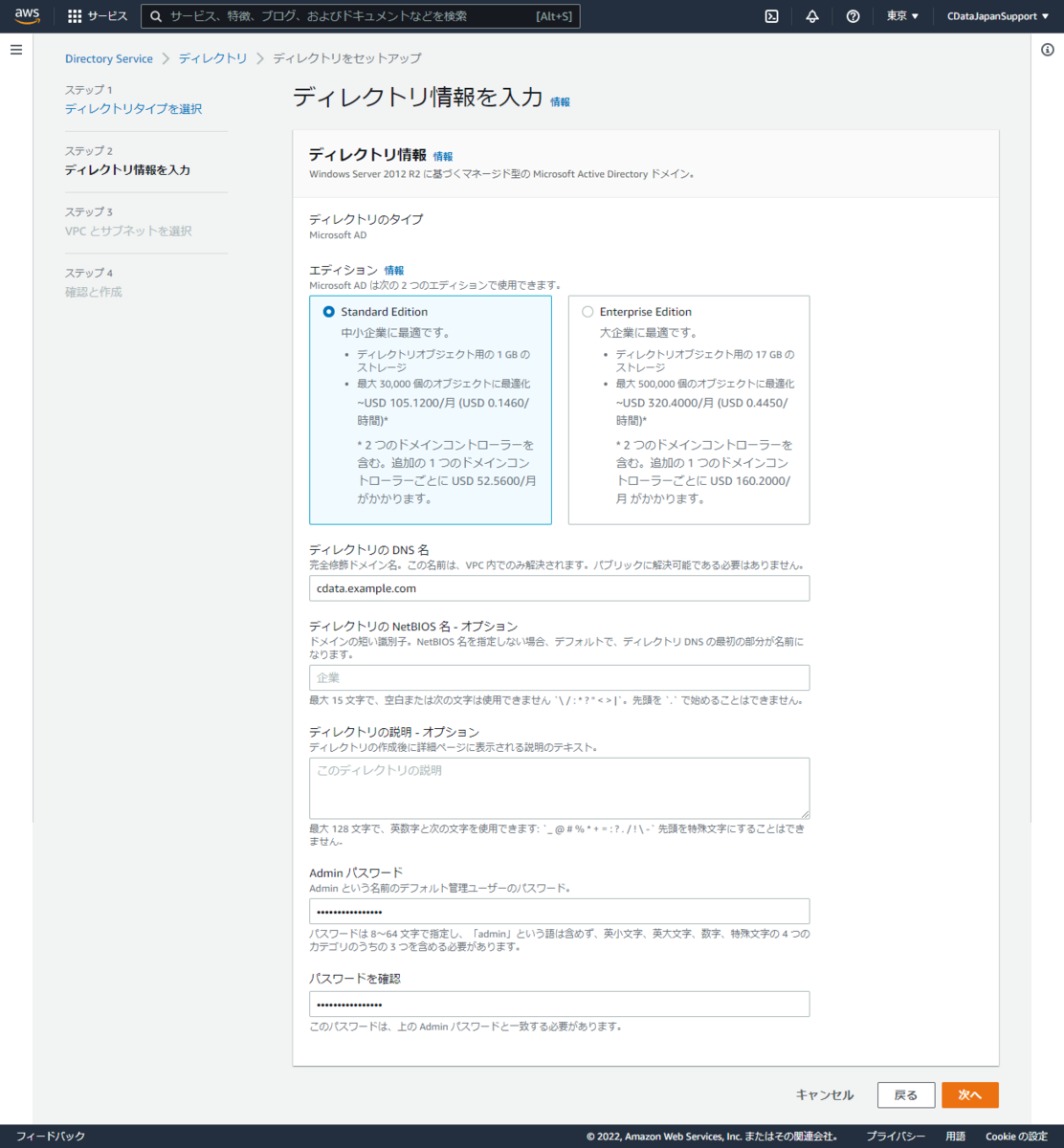Open Cookie の設定 footer link
1064x1148 pixels.
(1016, 1136)
